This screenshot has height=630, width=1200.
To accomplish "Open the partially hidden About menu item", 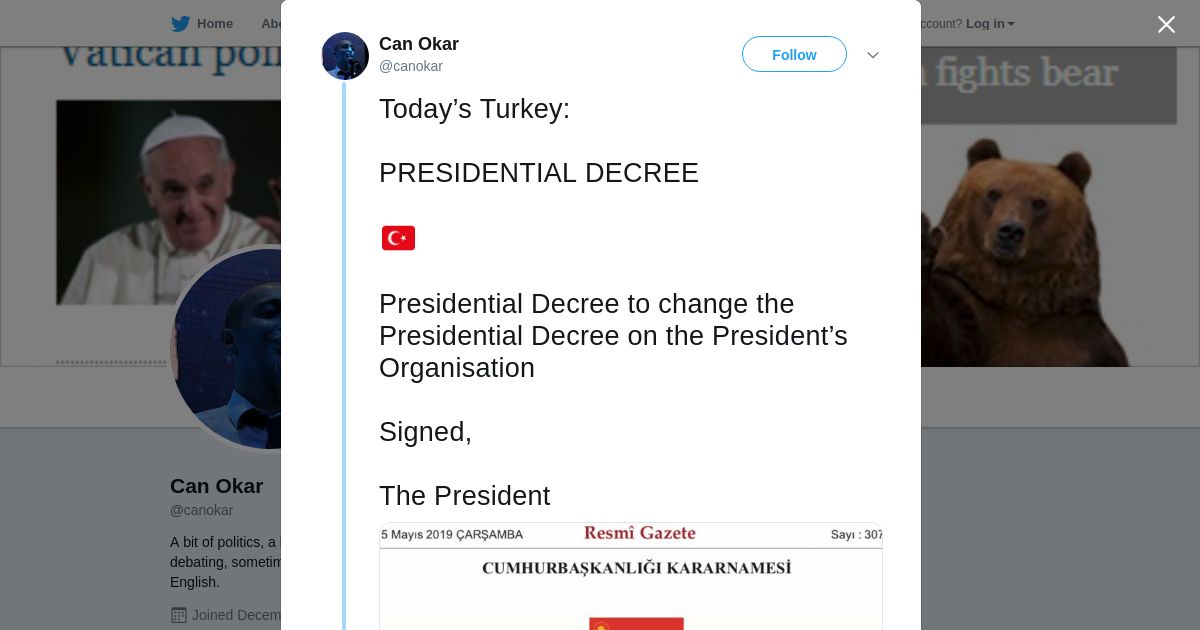I will [271, 24].
